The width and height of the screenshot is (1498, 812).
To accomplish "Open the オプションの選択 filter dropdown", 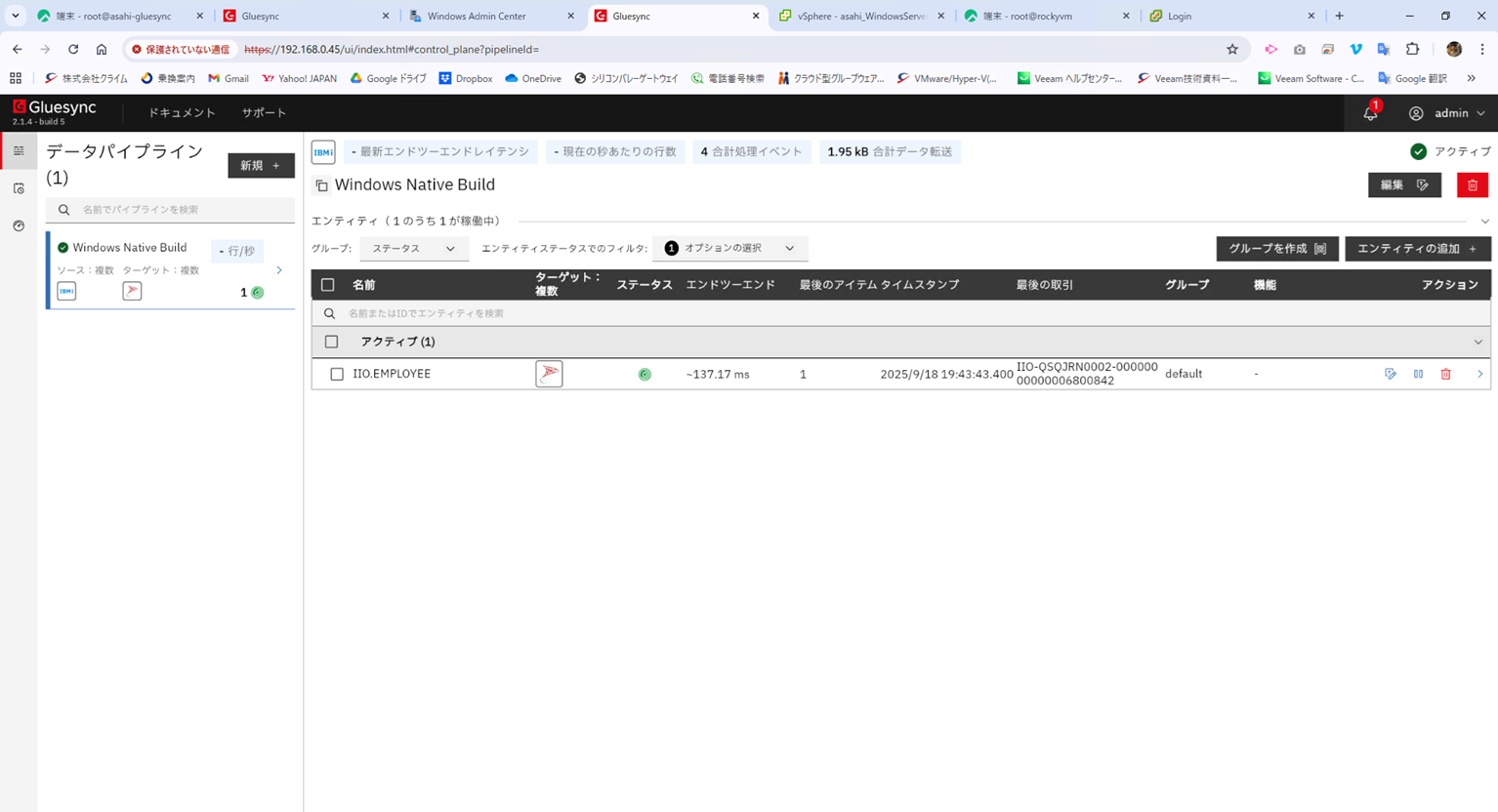I will tap(729, 249).
